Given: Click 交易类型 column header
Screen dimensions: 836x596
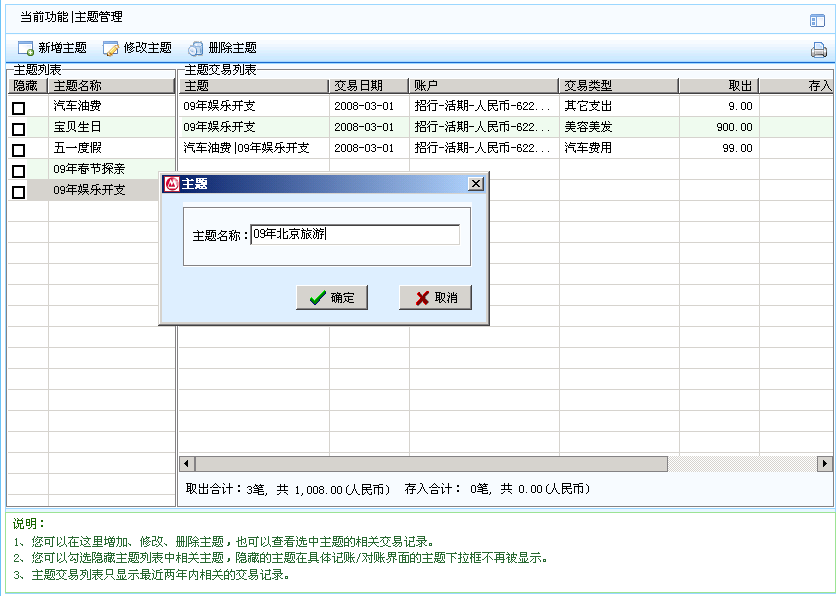Looking at the screenshot, I should (617, 86).
